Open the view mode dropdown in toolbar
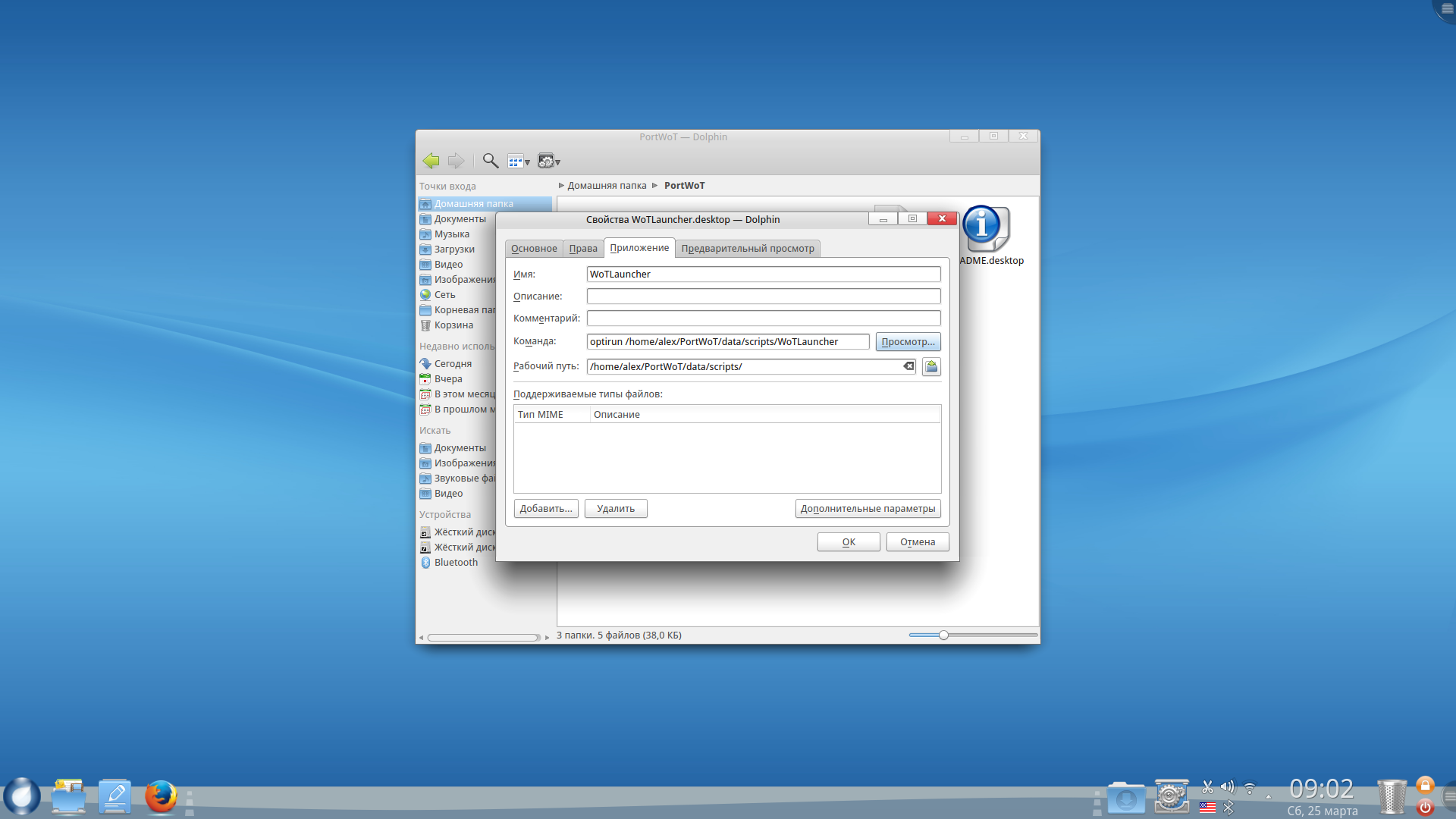Screen dimensions: 1456x819 click(x=519, y=162)
